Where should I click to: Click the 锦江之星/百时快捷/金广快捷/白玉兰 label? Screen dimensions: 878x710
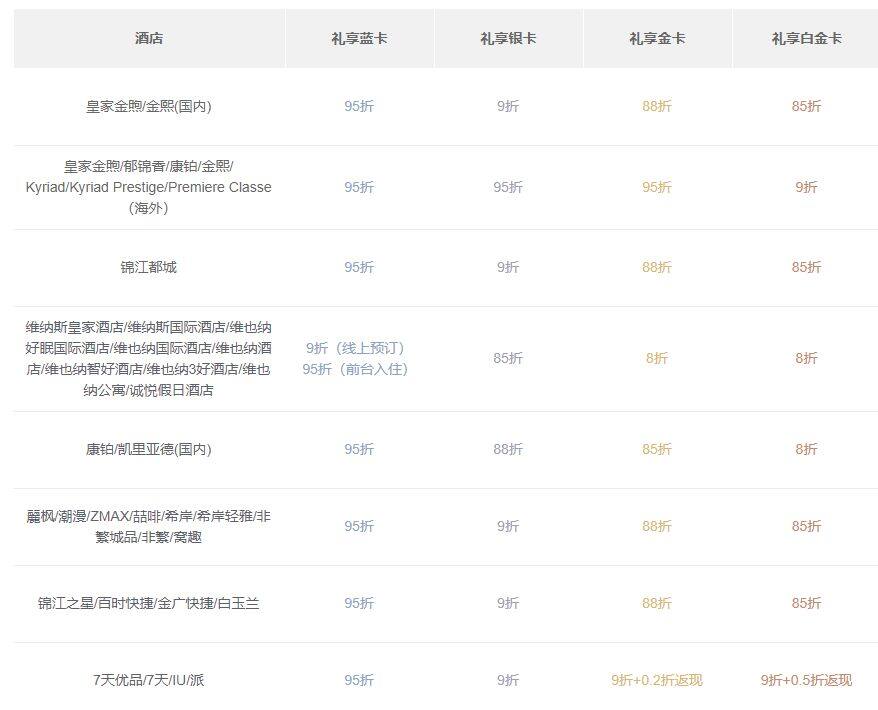point(149,604)
